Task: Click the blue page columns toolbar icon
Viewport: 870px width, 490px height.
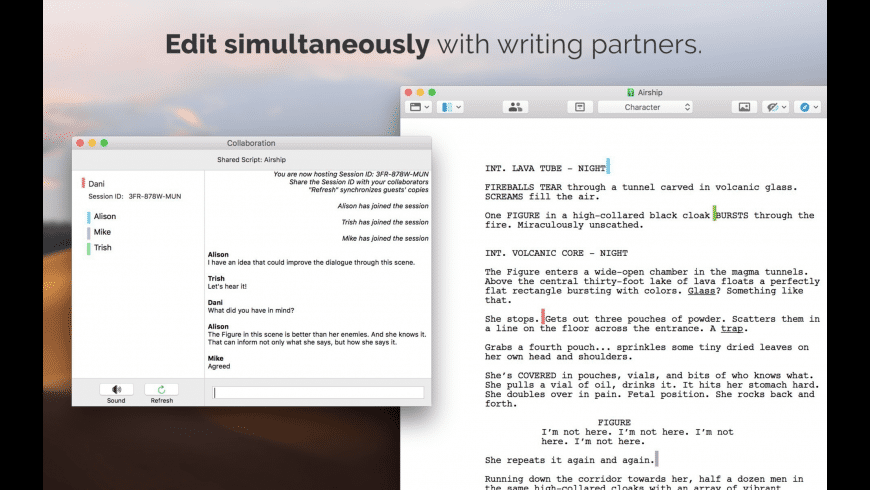Action: 447,107
